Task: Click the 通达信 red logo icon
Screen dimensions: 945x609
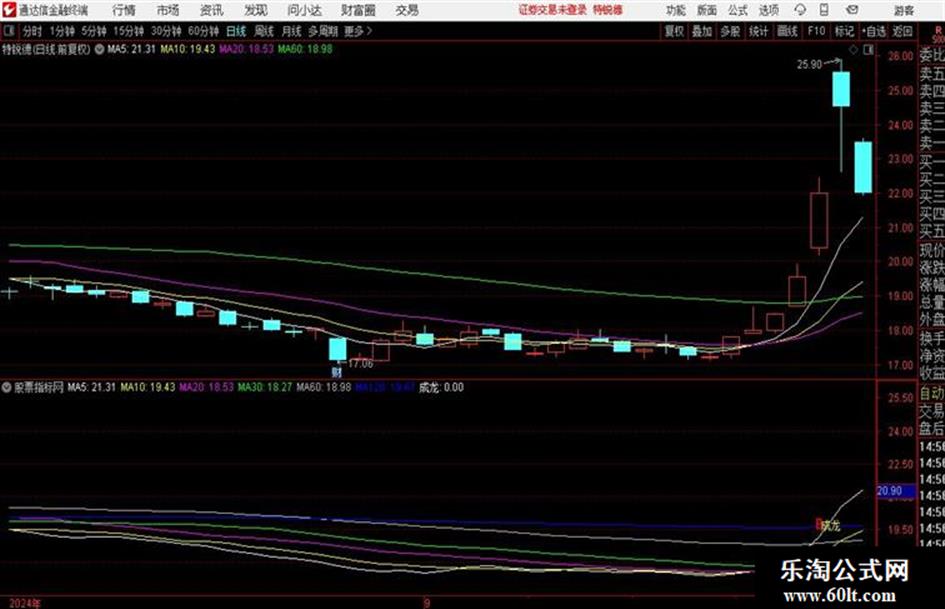Action: [9, 10]
